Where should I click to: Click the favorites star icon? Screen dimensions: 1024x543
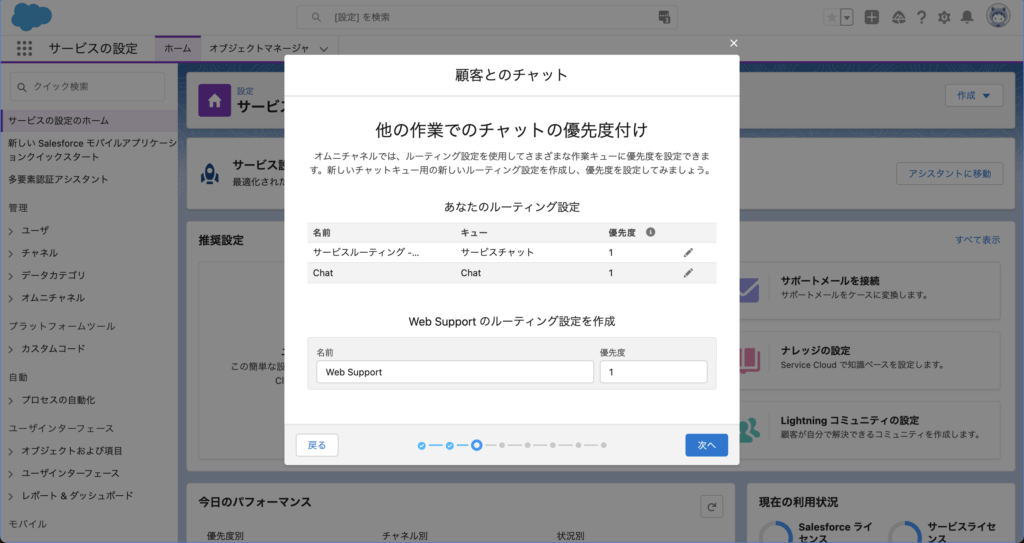point(831,18)
